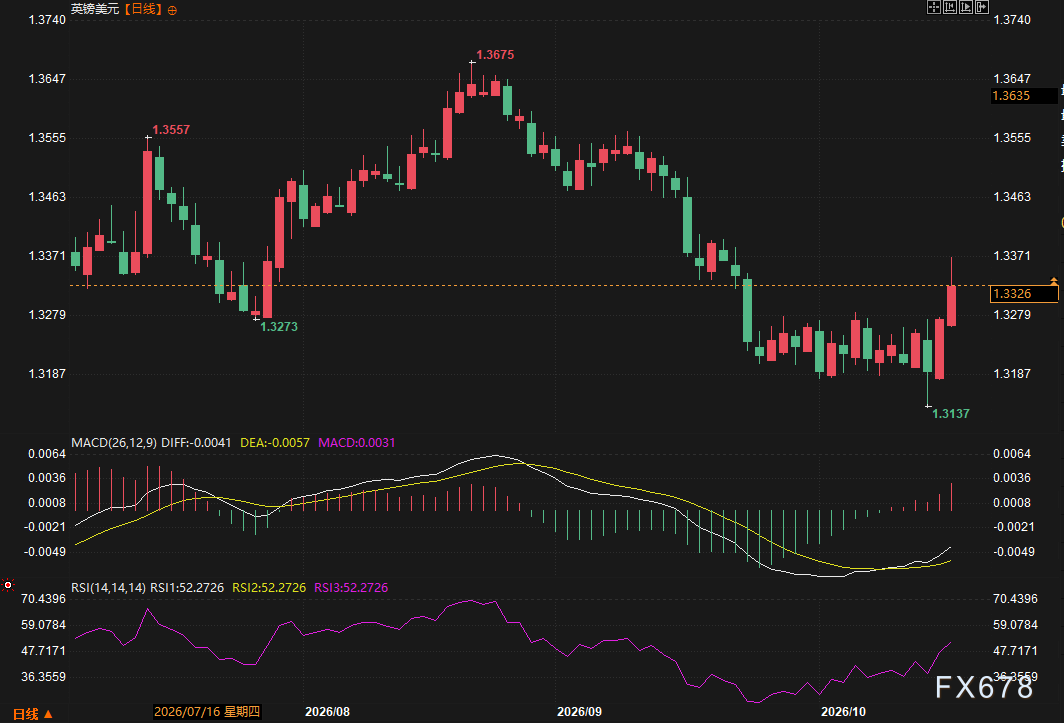Click the 1.3137 low price annotation
This screenshot has width=1064, height=723.
pyautogui.click(x=951, y=413)
